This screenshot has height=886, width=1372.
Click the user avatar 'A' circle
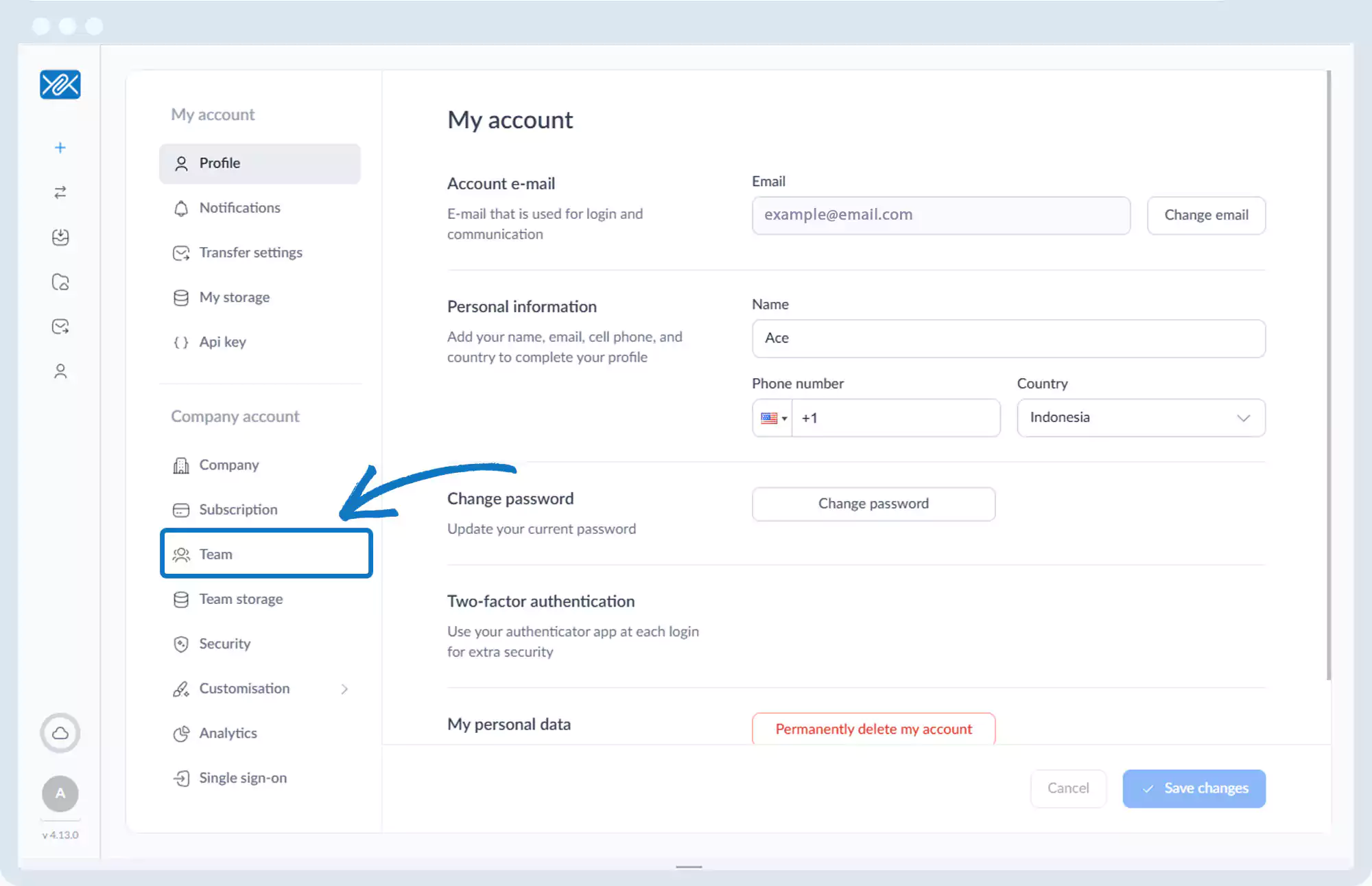pyautogui.click(x=60, y=793)
